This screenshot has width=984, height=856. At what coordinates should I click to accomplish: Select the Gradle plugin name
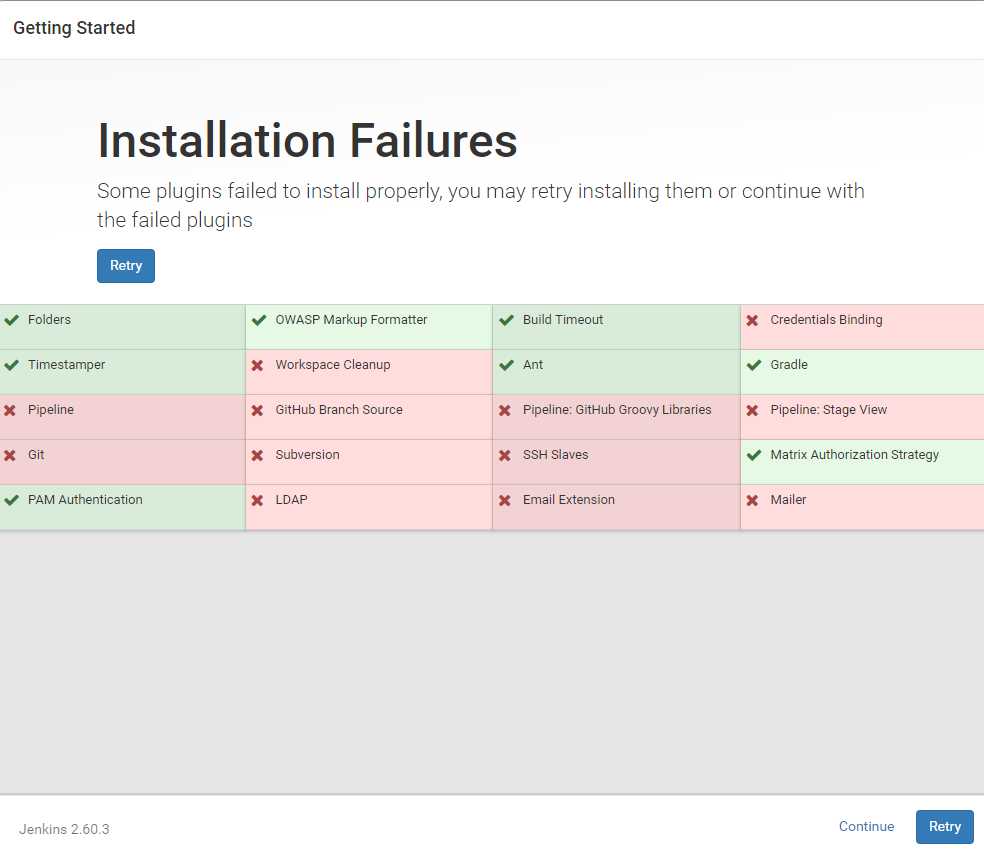[x=789, y=365]
